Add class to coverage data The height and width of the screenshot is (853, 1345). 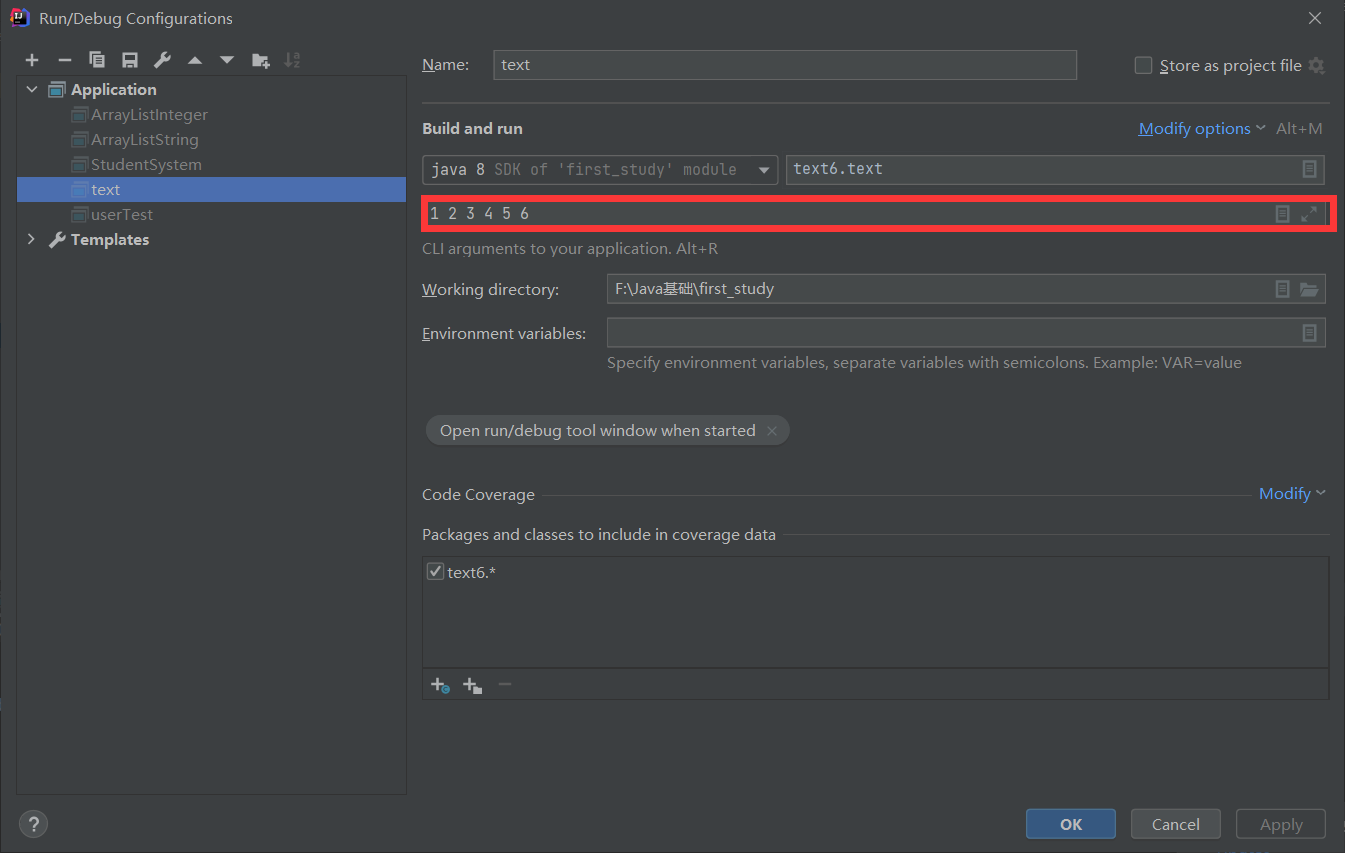point(440,685)
